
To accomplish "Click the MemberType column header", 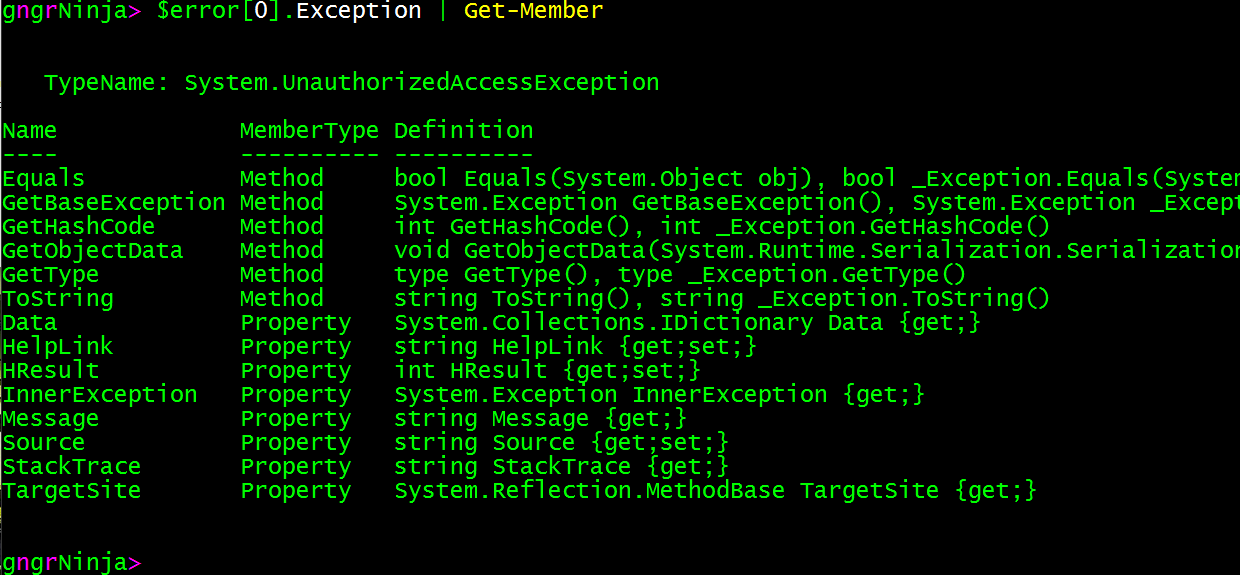I will [309, 131].
